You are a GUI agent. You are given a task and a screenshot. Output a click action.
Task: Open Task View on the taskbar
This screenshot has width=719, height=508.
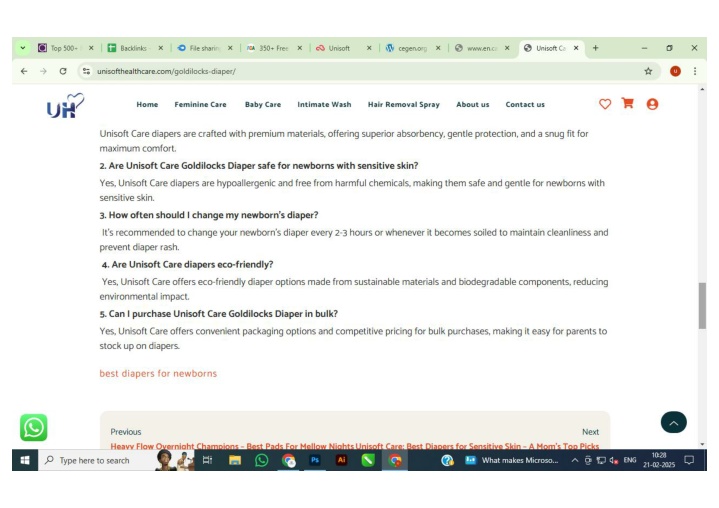tap(207, 460)
